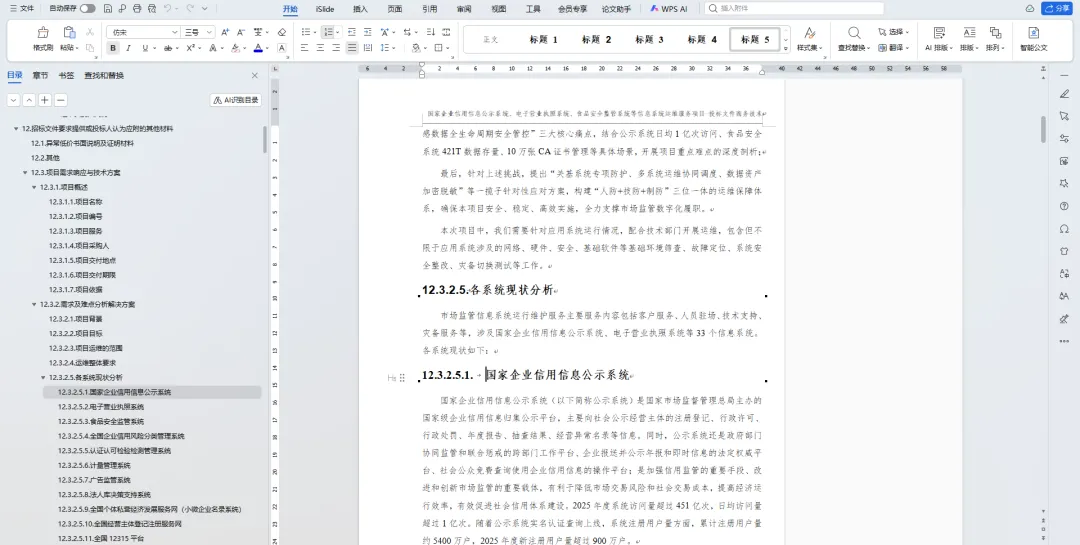Click the WPS AI button

click(669, 9)
